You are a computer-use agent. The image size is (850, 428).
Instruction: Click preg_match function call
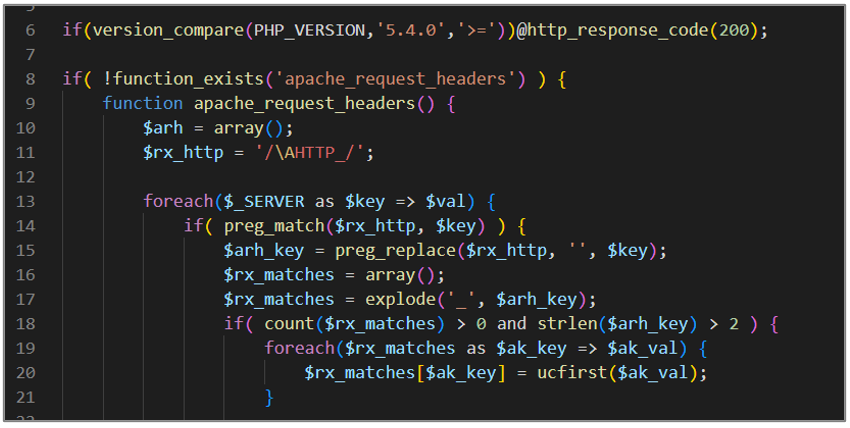pyautogui.click(x=274, y=226)
